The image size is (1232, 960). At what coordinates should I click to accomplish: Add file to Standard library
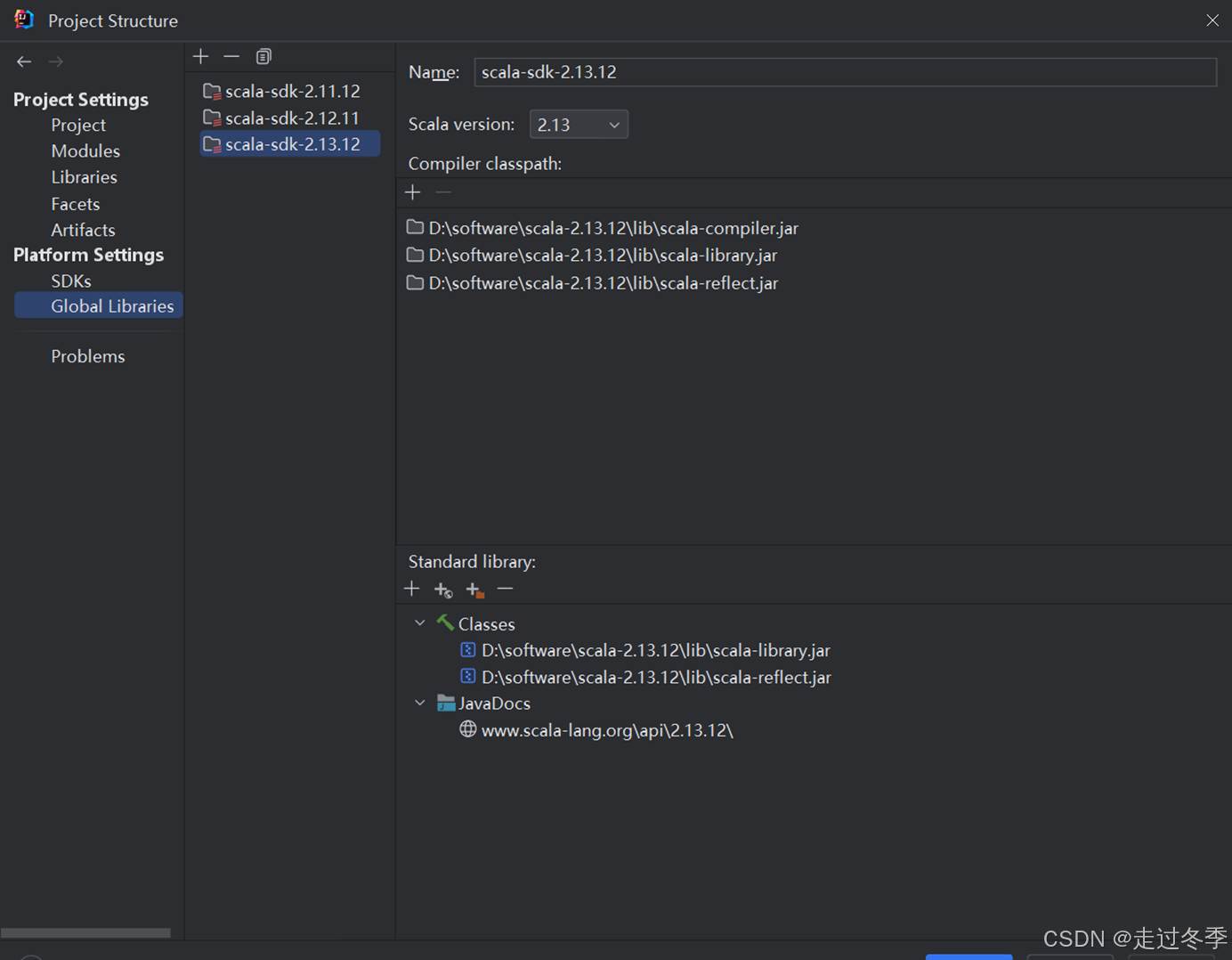pos(411,589)
